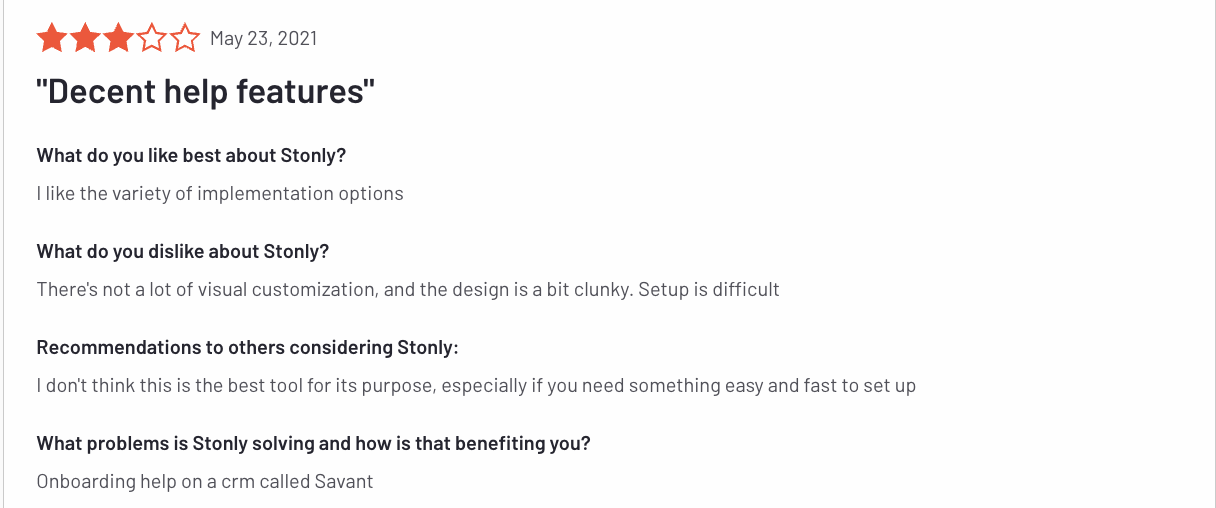Image resolution: width=1216 pixels, height=508 pixels.
Task: Click the phrase "Setup is difficult"
Action: tap(709, 289)
